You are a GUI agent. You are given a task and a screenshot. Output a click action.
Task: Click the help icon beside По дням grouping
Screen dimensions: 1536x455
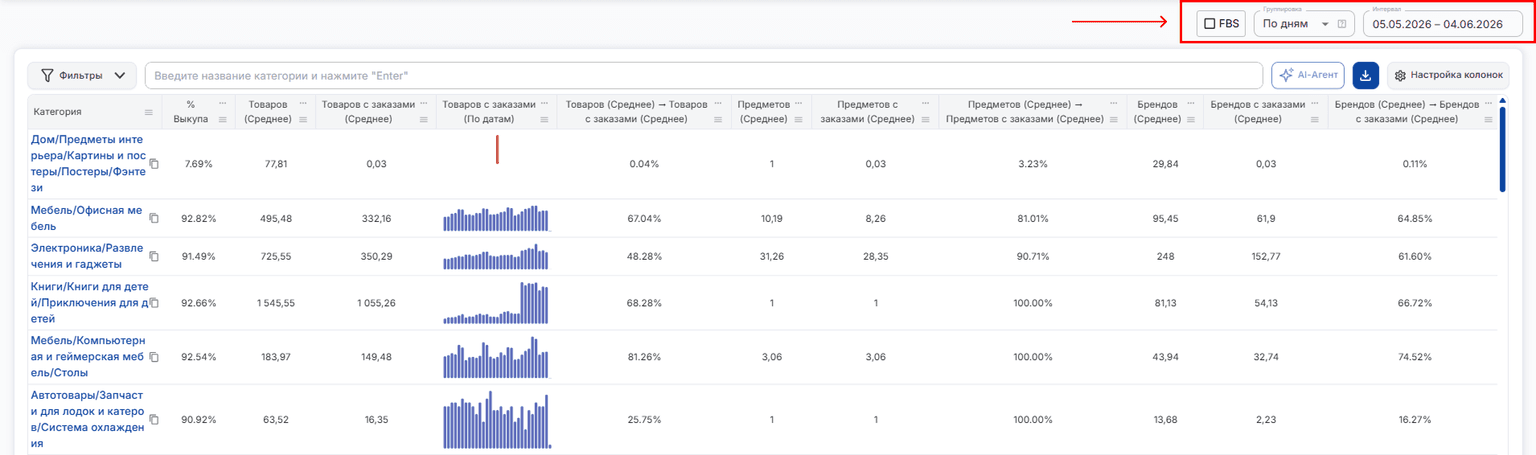(x=1342, y=24)
